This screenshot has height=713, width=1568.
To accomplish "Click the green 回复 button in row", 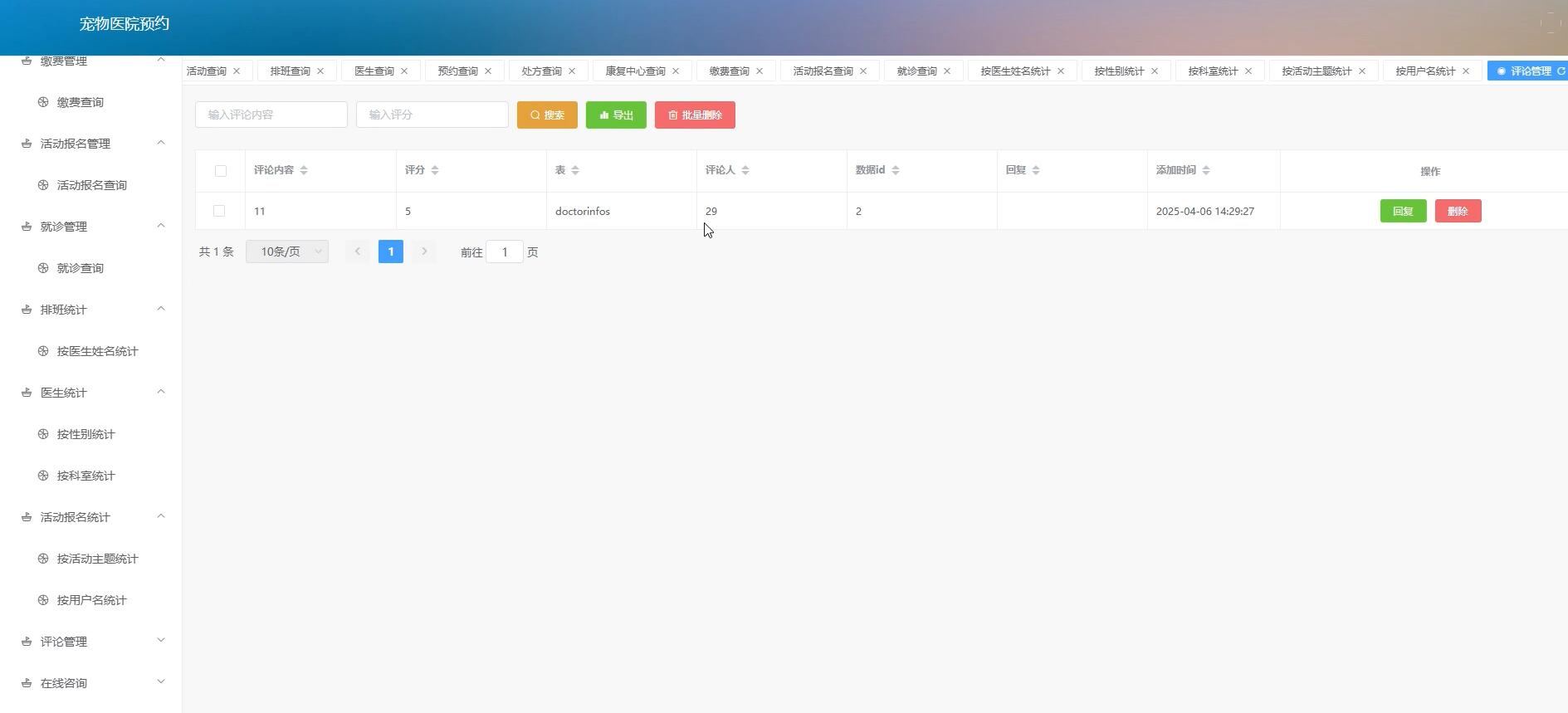I will (x=1403, y=211).
